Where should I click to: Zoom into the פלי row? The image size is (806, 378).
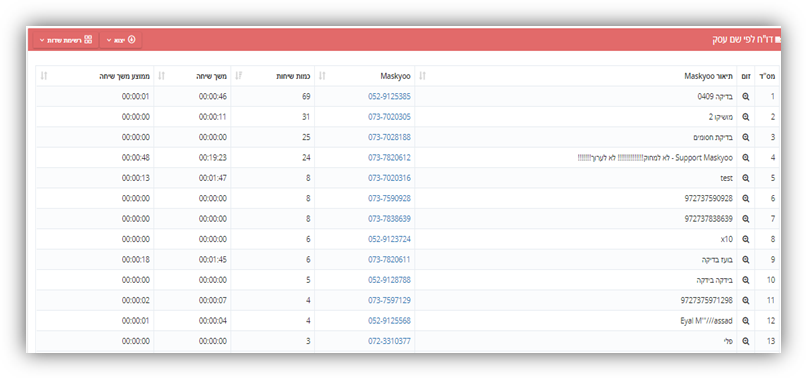pyautogui.click(x=745, y=341)
